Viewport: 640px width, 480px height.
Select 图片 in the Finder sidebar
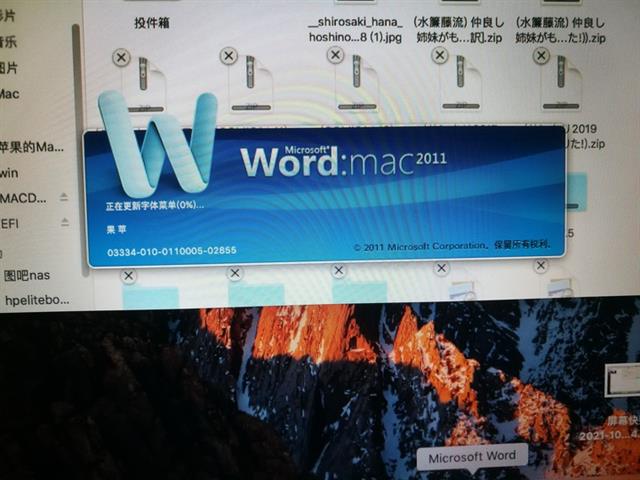[x=8, y=68]
